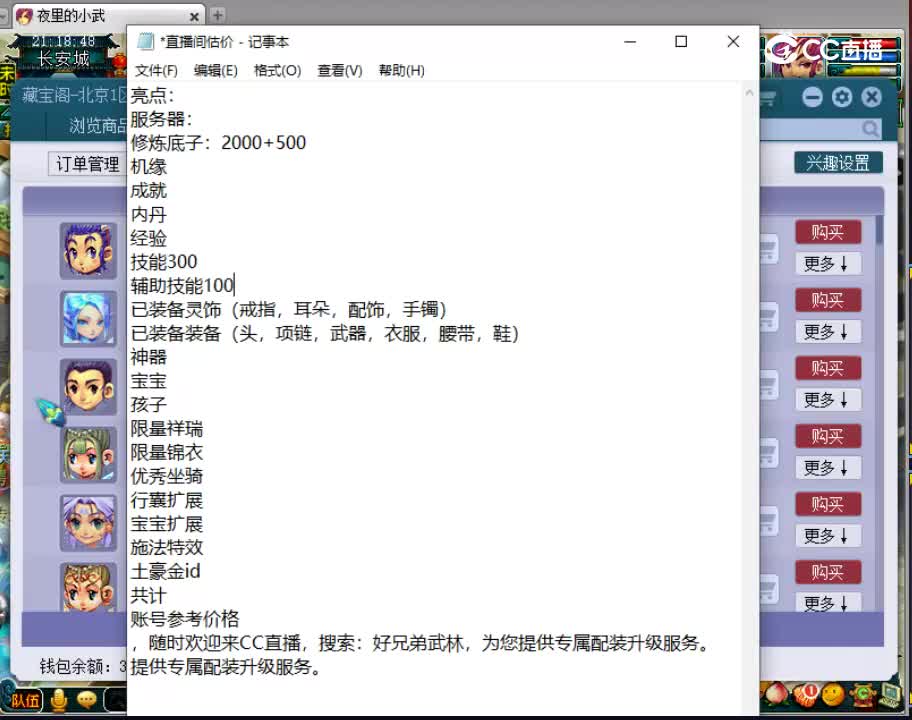
Task: Click the Notepad scrollbar up arrow
Action: [x=749, y=92]
